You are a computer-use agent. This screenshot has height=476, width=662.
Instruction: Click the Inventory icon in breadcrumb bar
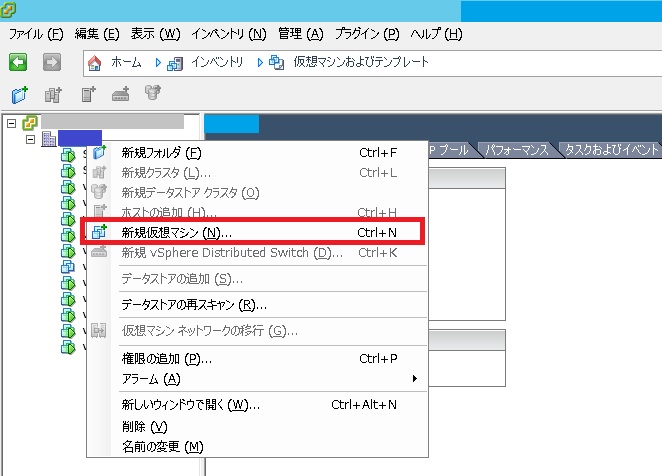175,62
